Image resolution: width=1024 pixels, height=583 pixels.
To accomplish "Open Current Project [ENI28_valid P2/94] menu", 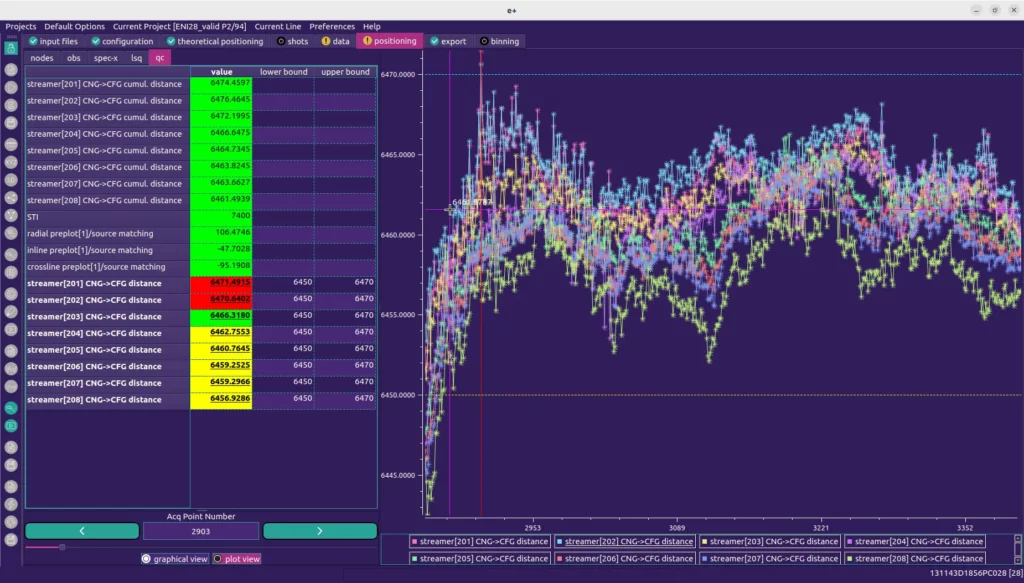I will 180,27.
